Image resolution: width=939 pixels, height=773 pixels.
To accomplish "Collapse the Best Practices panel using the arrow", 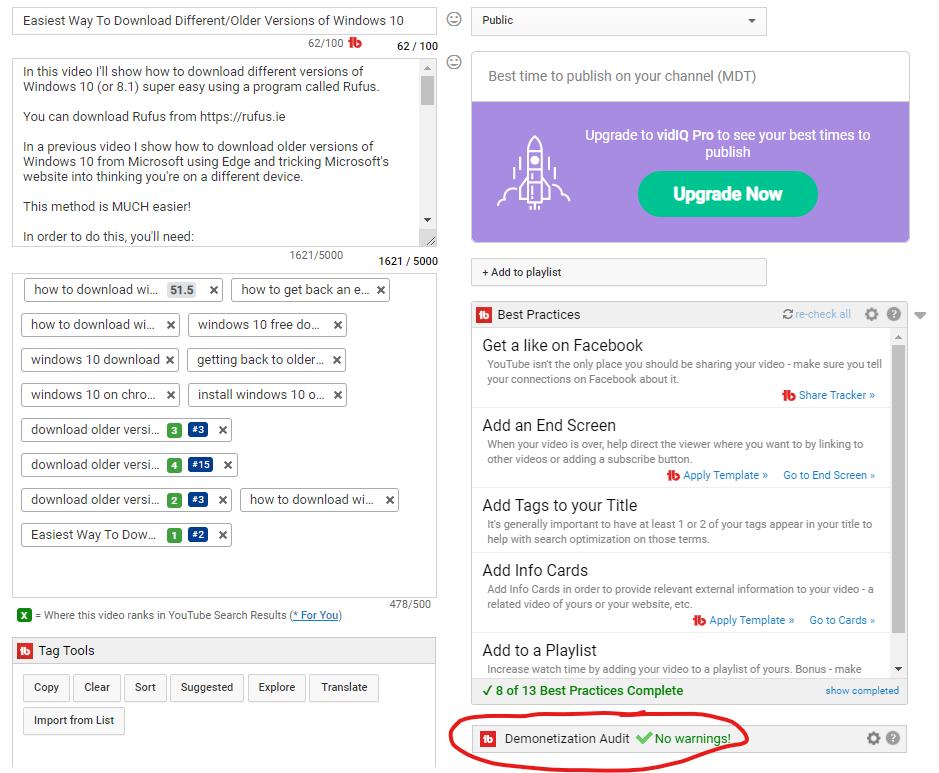I will click(x=920, y=315).
